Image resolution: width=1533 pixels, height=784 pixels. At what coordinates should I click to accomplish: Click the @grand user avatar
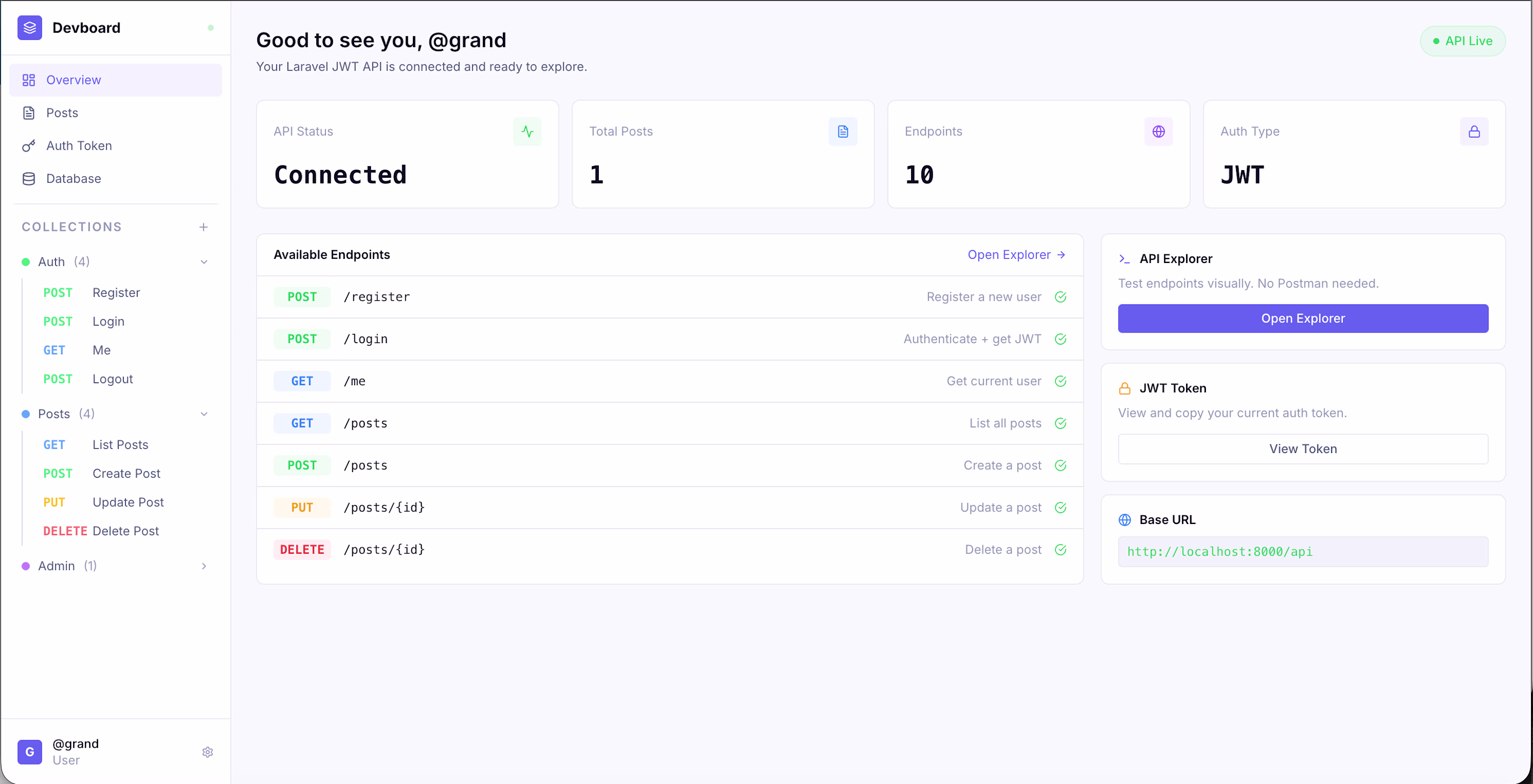29,752
